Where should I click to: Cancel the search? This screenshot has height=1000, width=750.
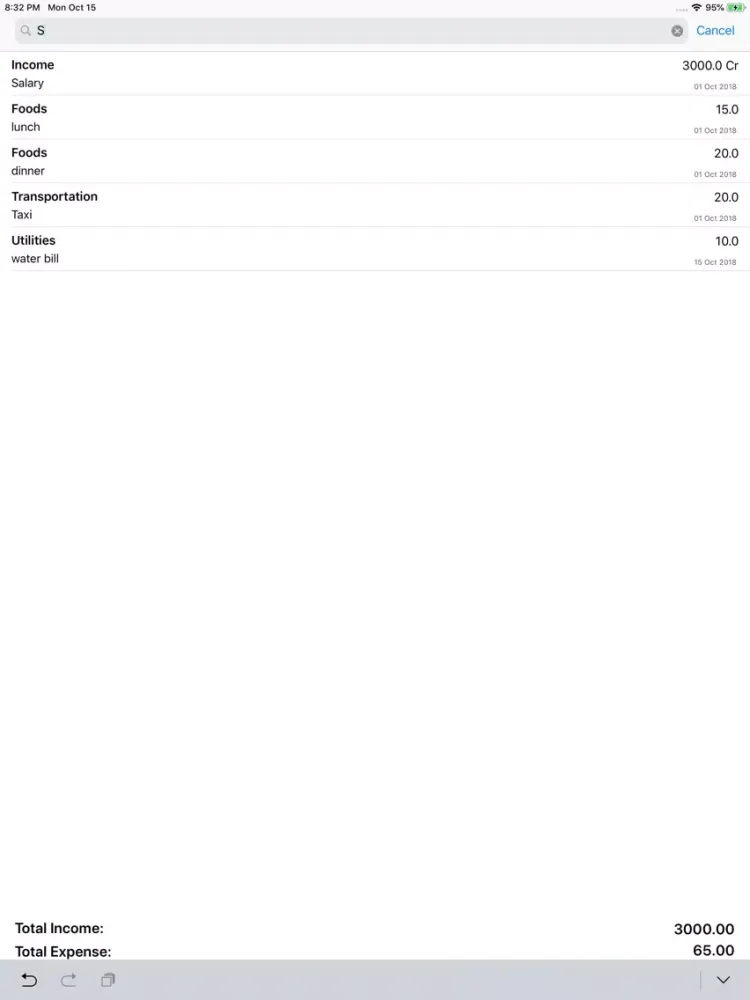click(x=715, y=31)
